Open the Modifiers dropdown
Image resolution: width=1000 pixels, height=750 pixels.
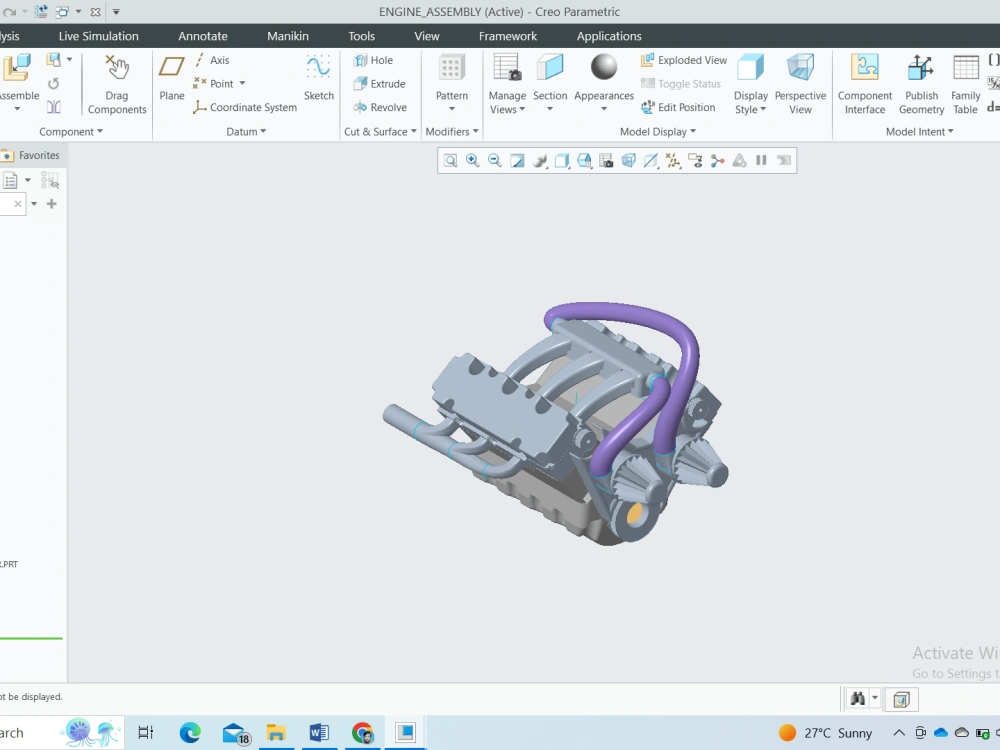pos(452,131)
